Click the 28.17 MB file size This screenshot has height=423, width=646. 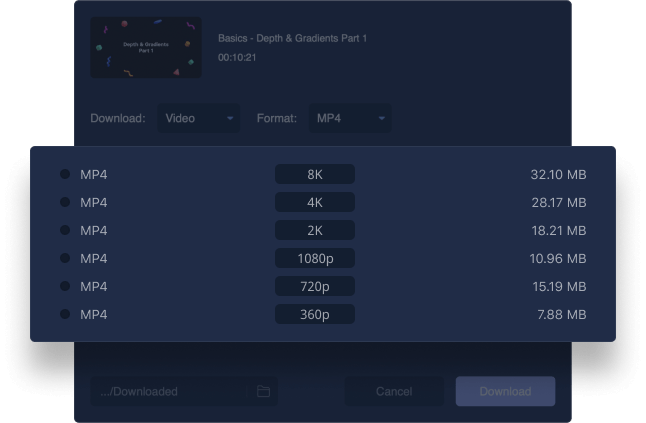tap(559, 203)
